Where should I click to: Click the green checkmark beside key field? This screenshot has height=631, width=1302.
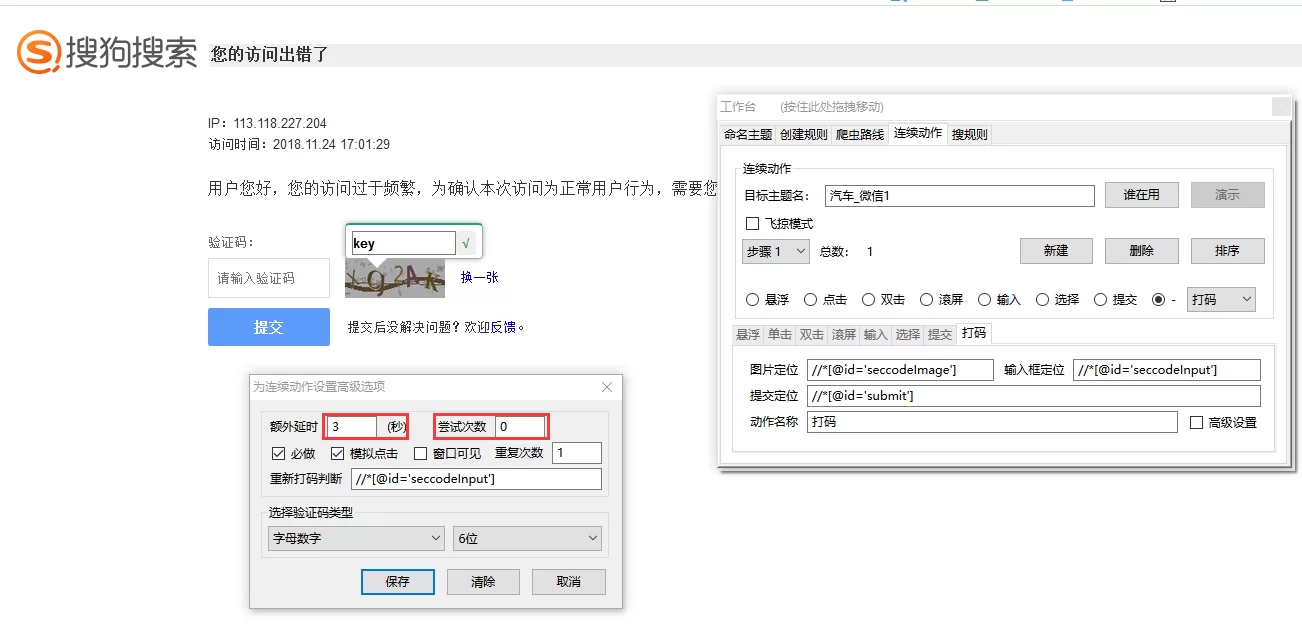tap(466, 243)
